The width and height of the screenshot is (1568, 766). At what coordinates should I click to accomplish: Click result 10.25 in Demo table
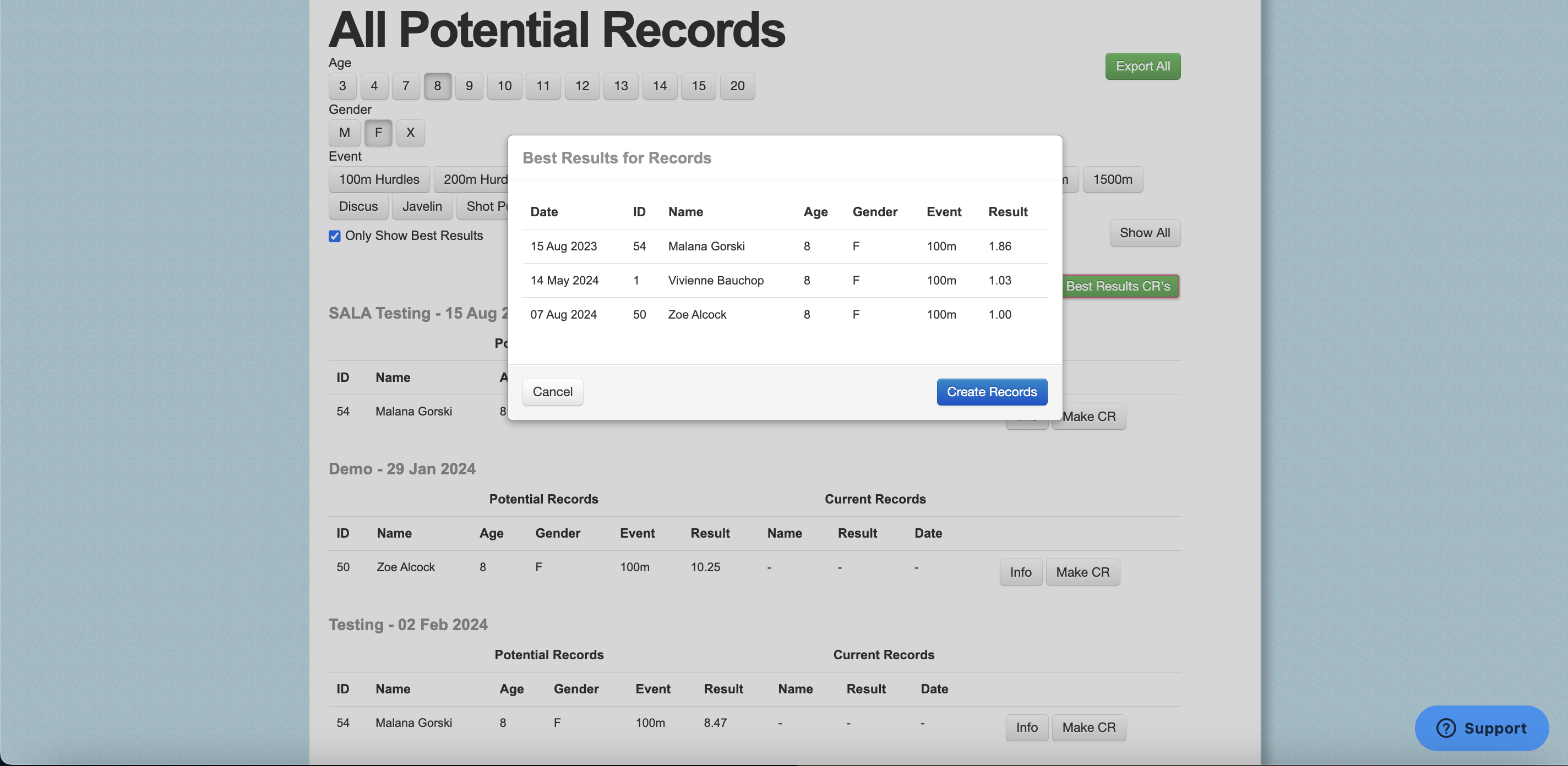click(x=705, y=567)
